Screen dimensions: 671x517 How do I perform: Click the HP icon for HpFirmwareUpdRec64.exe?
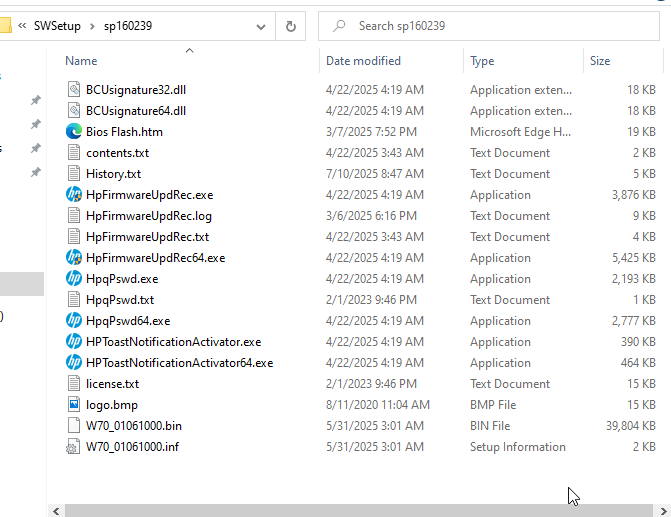pyautogui.click(x=74, y=257)
